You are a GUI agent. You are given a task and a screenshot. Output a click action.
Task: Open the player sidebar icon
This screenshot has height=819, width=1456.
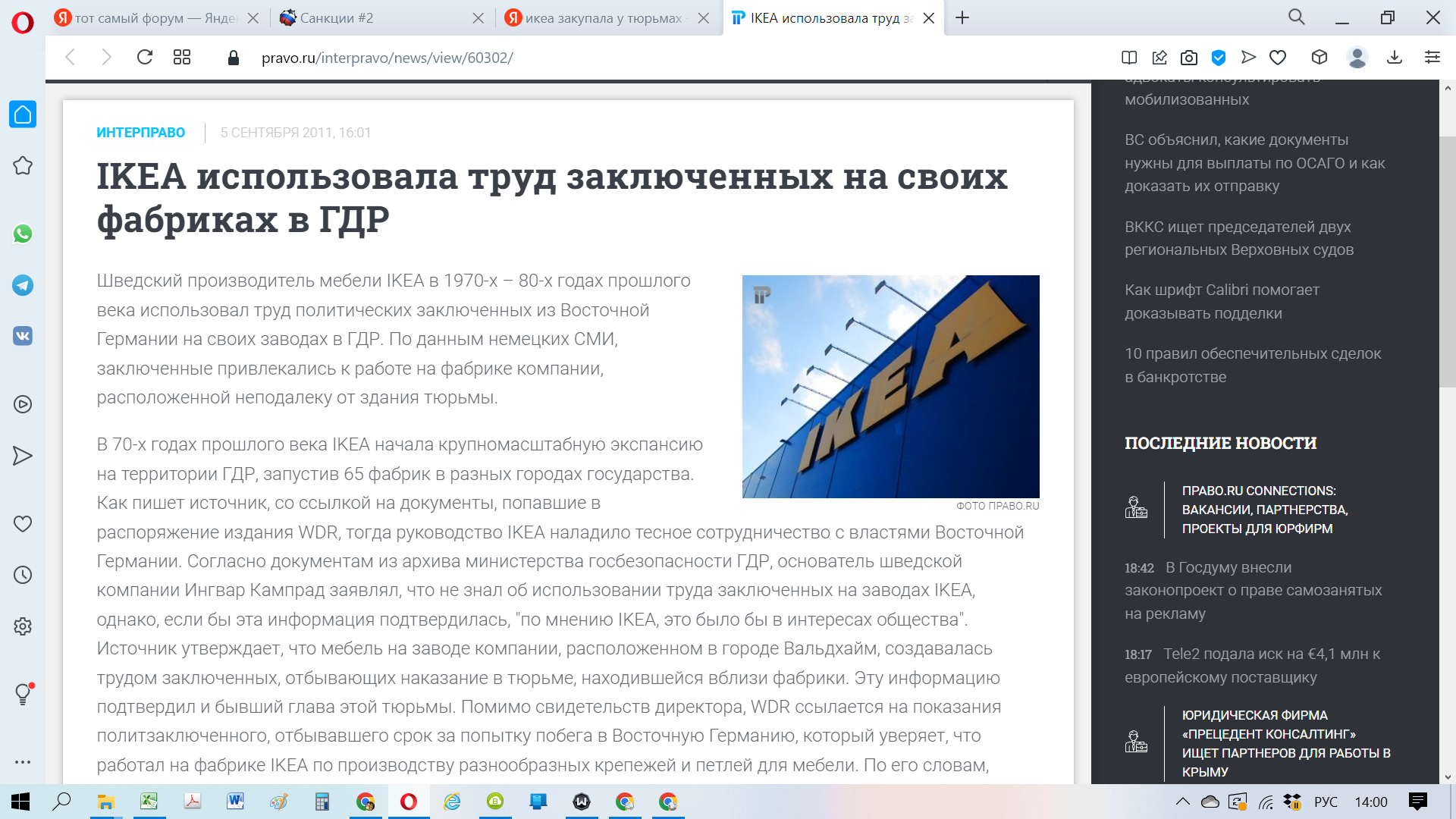tap(23, 404)
